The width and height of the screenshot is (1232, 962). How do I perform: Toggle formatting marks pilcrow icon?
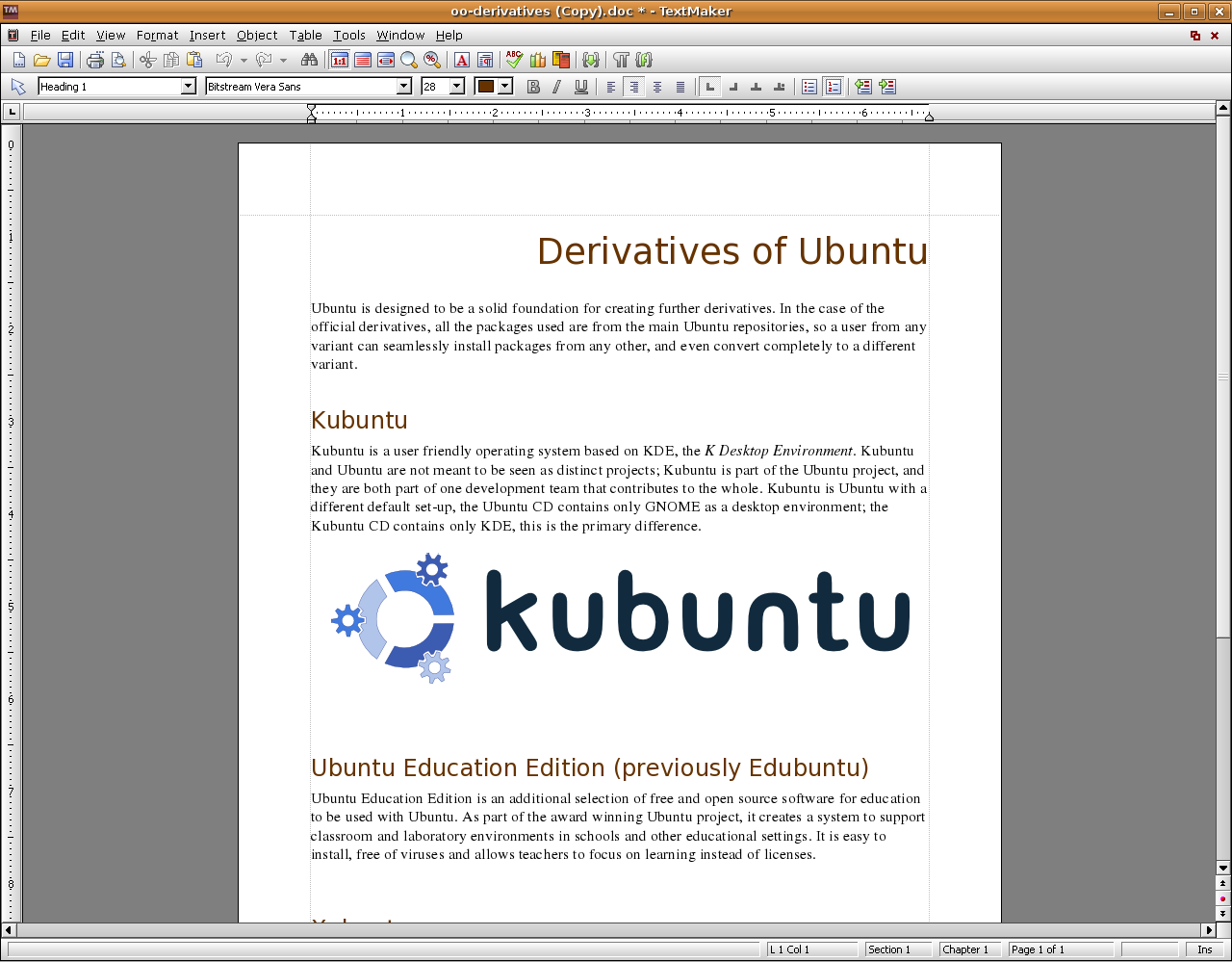point(621,60)
